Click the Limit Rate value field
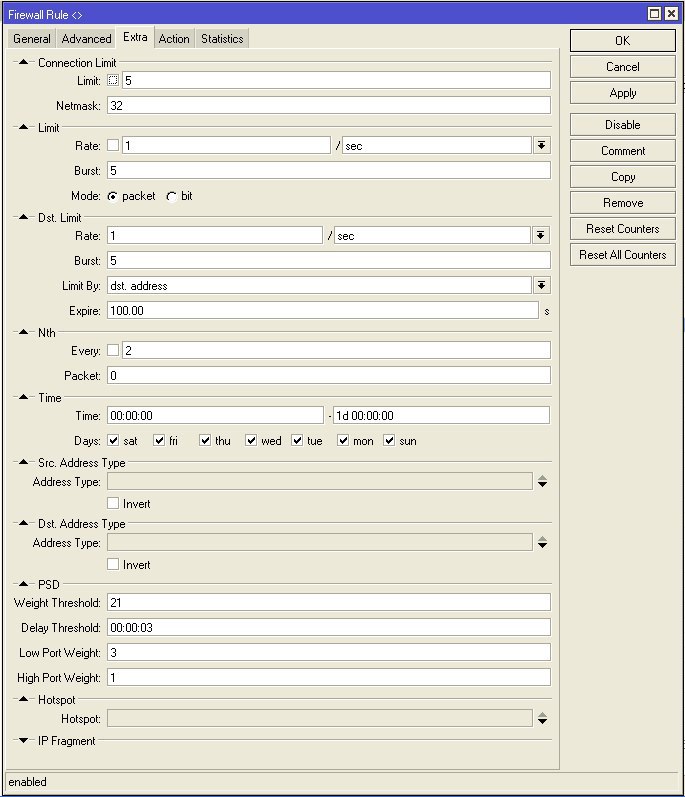This screenshot has height=797, width=685. click(x=226, y=145)
